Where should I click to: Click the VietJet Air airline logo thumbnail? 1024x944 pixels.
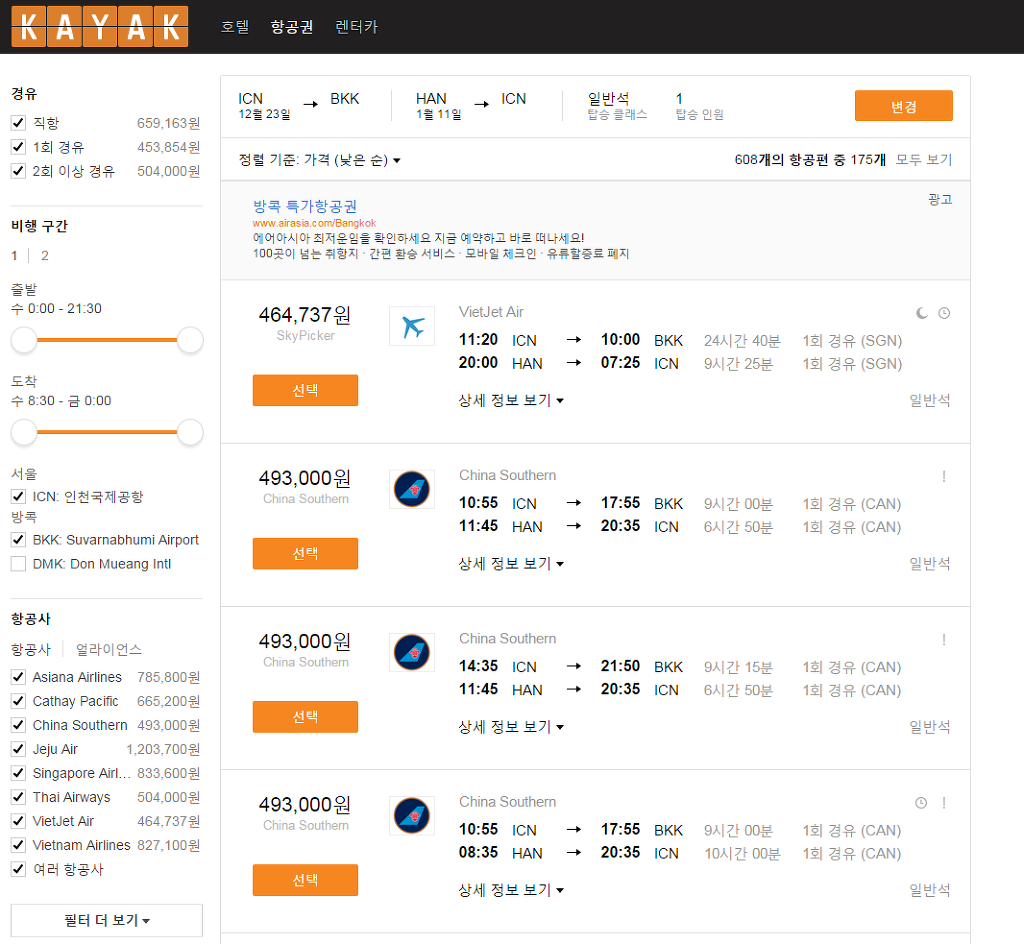412,326
